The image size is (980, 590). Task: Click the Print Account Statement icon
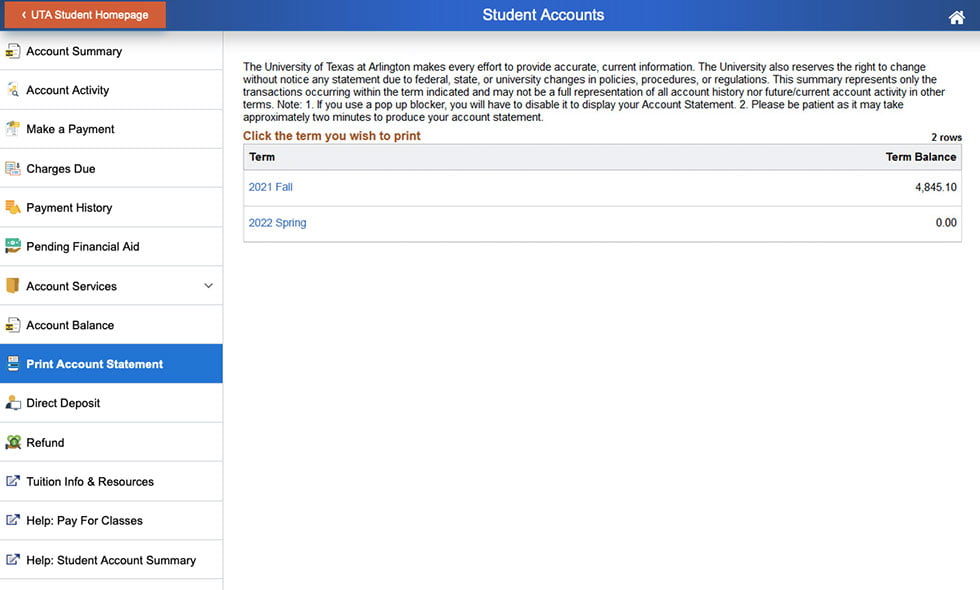pos(13,363)
